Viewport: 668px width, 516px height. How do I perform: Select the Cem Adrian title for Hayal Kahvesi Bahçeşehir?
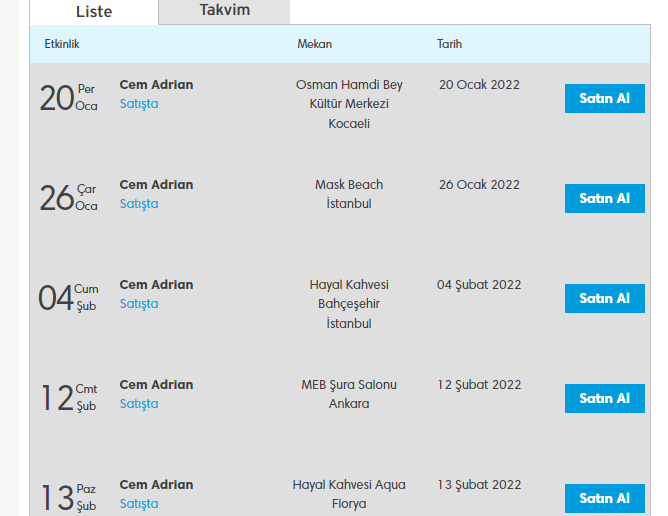156,285
